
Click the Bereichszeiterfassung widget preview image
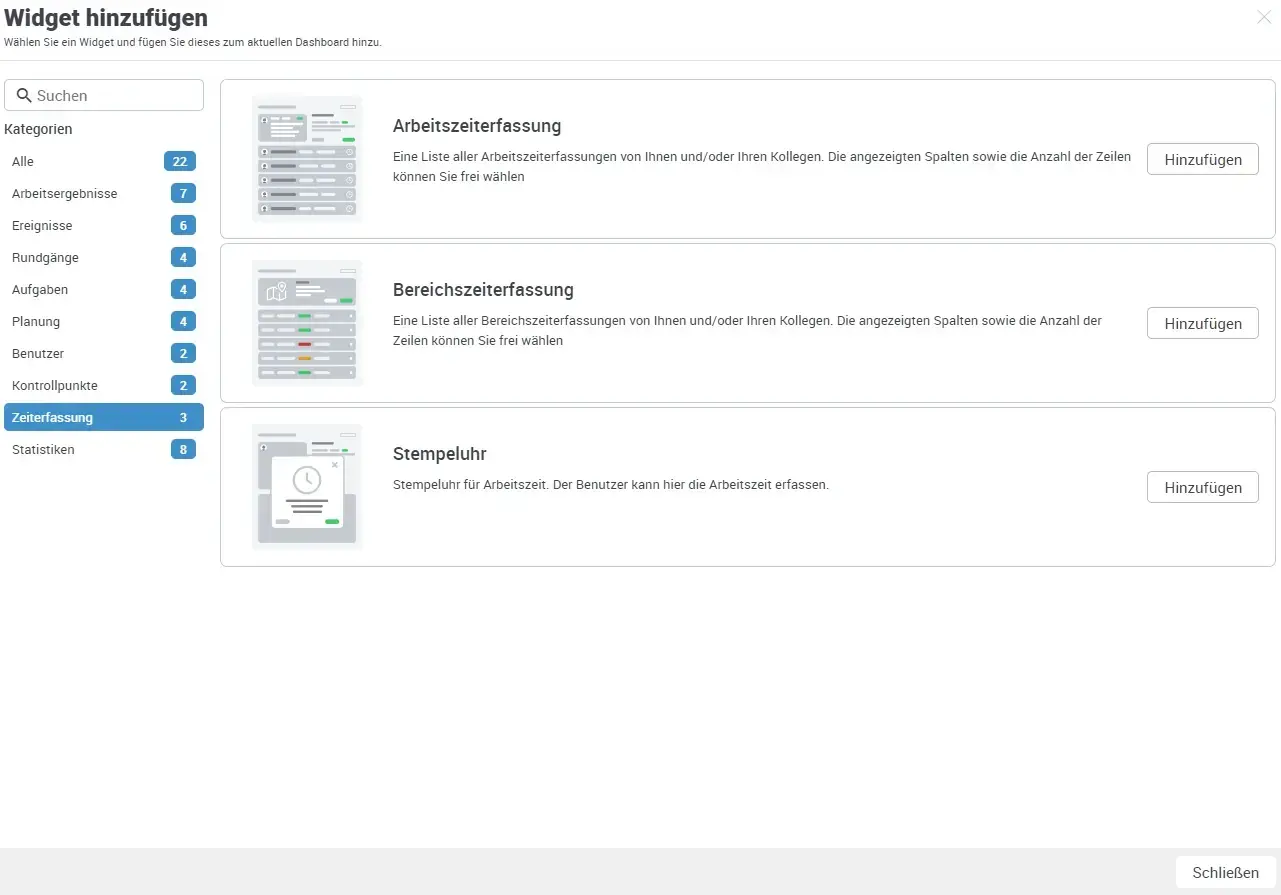coord(306,322)
